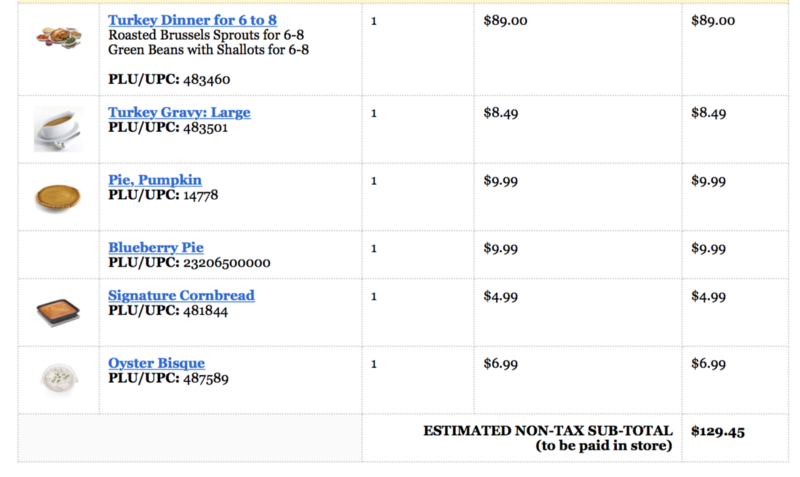Image resolution: width=800 pixels, height=477 pixels.
Task: Click the cornbread pan thumbnail image
Action: pos(58,312)
